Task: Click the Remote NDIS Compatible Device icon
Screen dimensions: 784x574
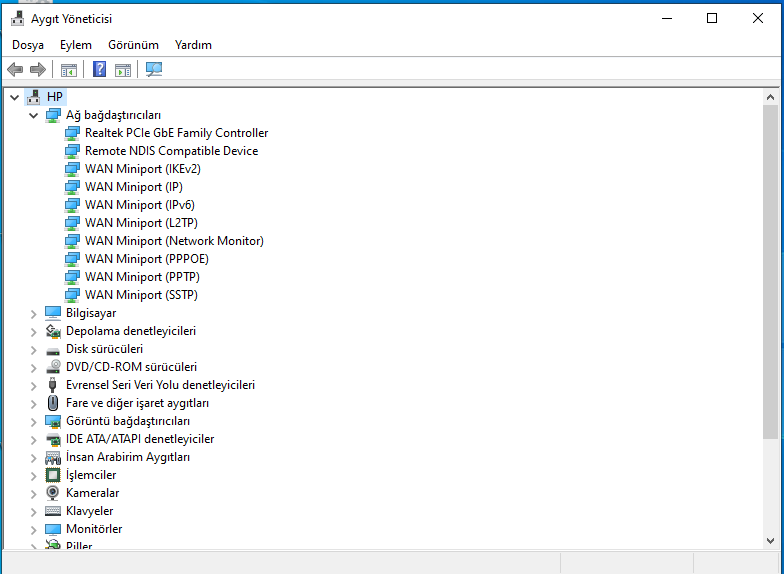Action: (x=72, y=151)
